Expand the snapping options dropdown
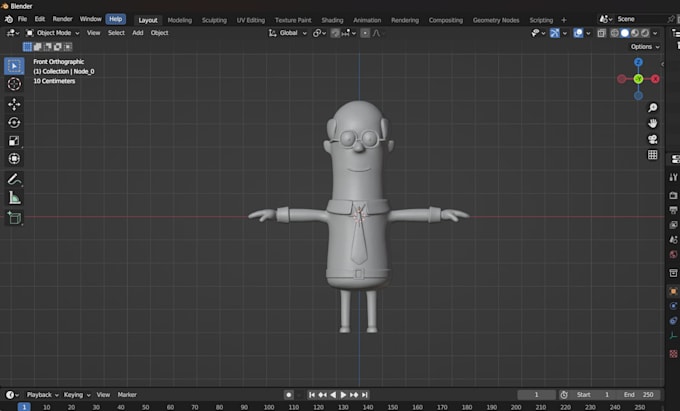 click(x=349, y=33)
